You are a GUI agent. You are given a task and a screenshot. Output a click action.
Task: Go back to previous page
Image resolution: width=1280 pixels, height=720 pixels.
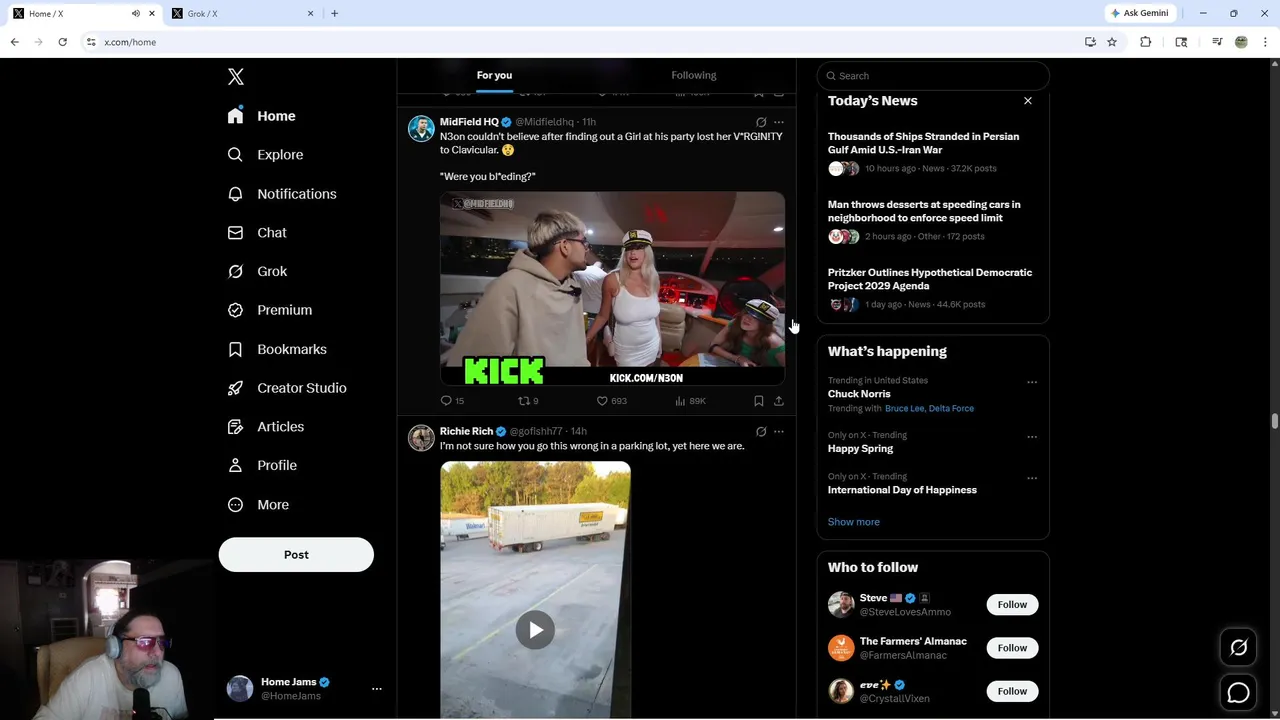click(x=14, y=42)
